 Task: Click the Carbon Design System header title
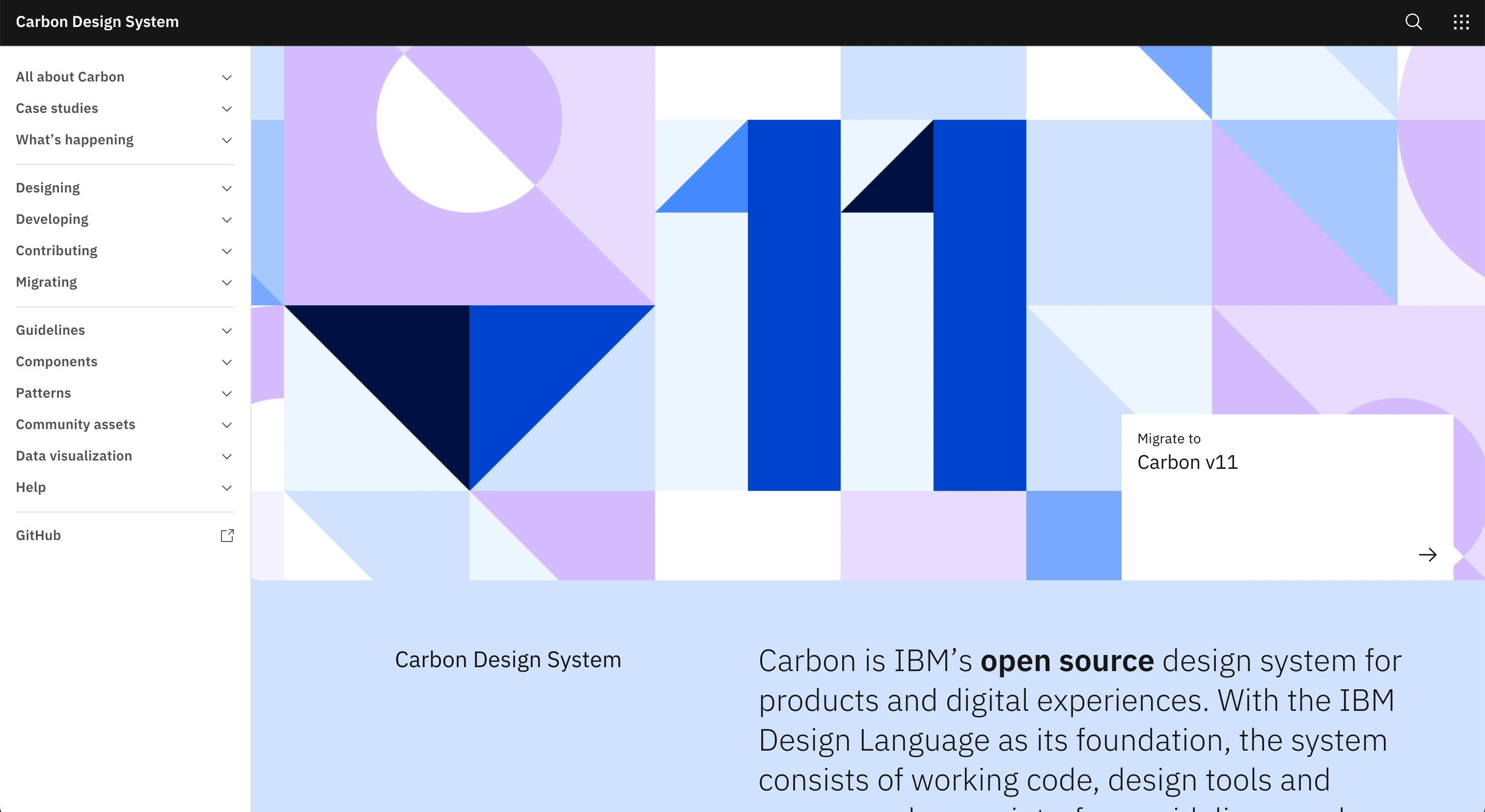(x=97, y=22)
